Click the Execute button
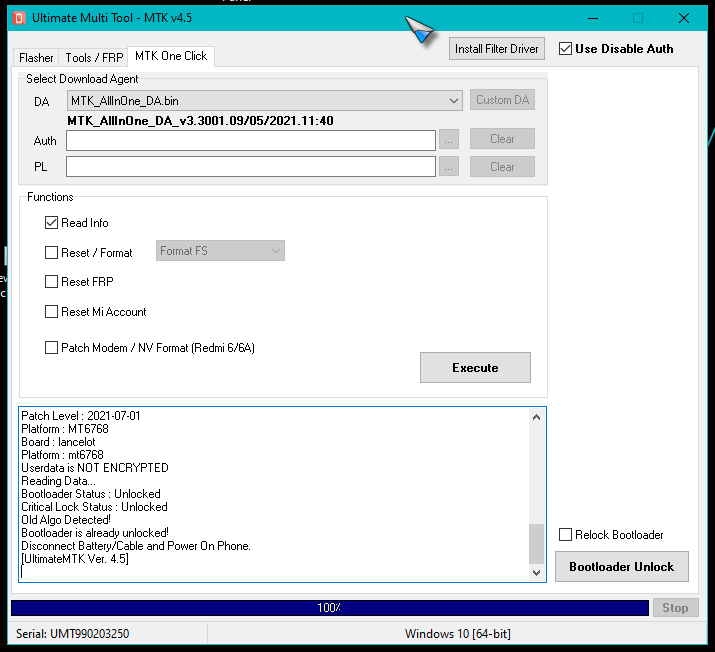 coord(475,367)
